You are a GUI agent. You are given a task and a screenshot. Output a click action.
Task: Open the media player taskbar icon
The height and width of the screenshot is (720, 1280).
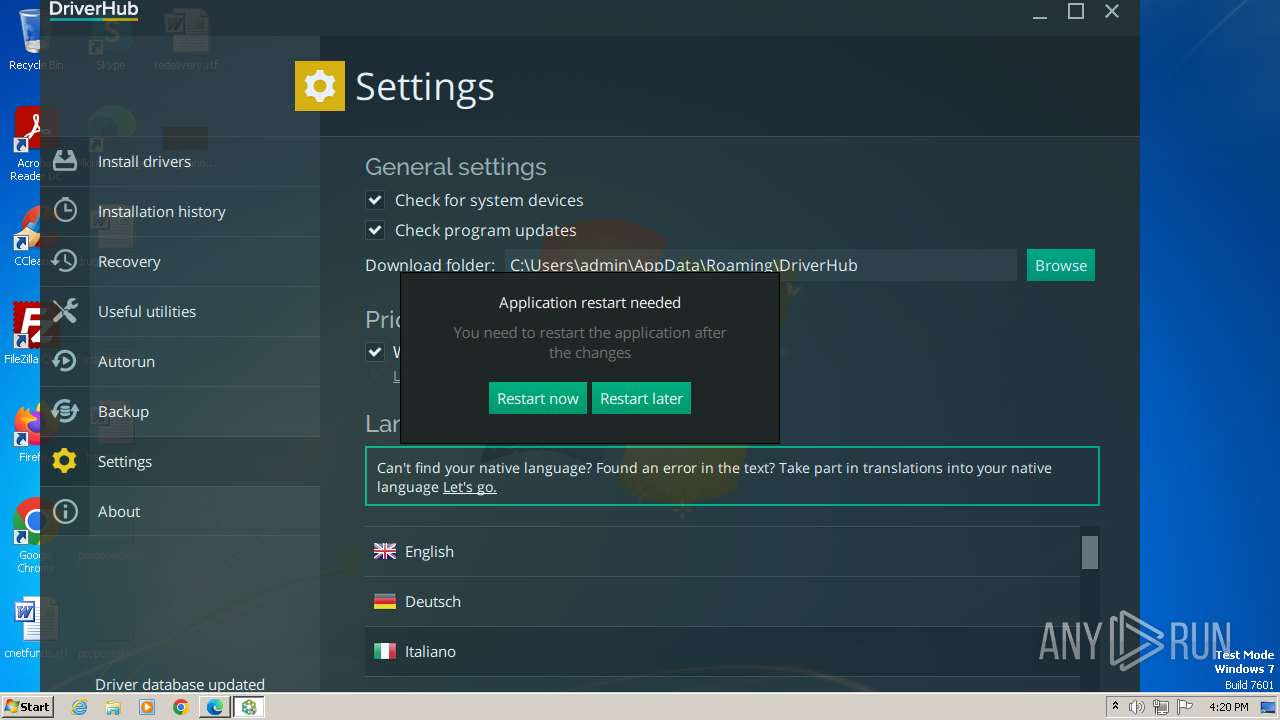pyautogui.click(x=147, y=707)
